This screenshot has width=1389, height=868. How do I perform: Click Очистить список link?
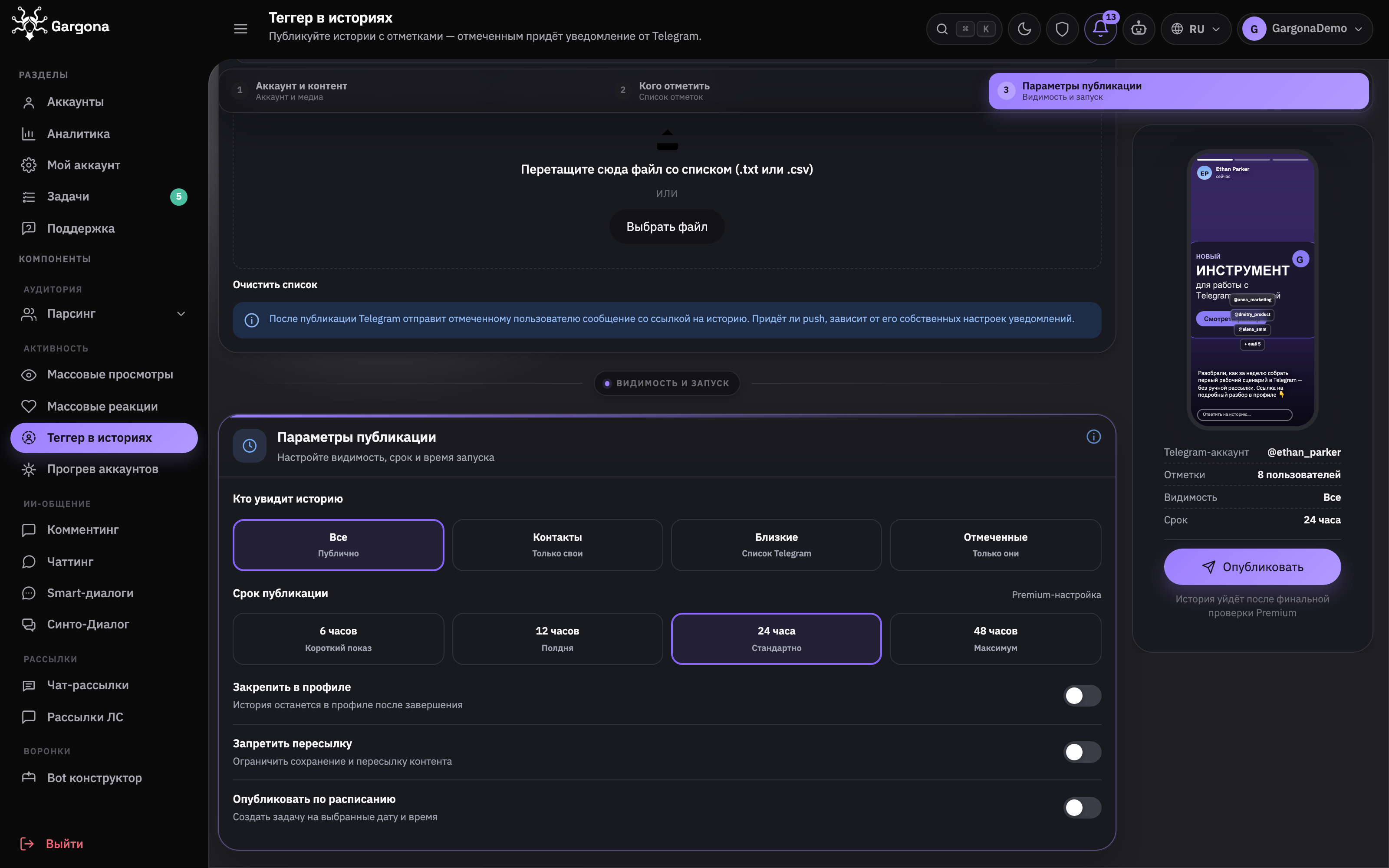point(275,285)
